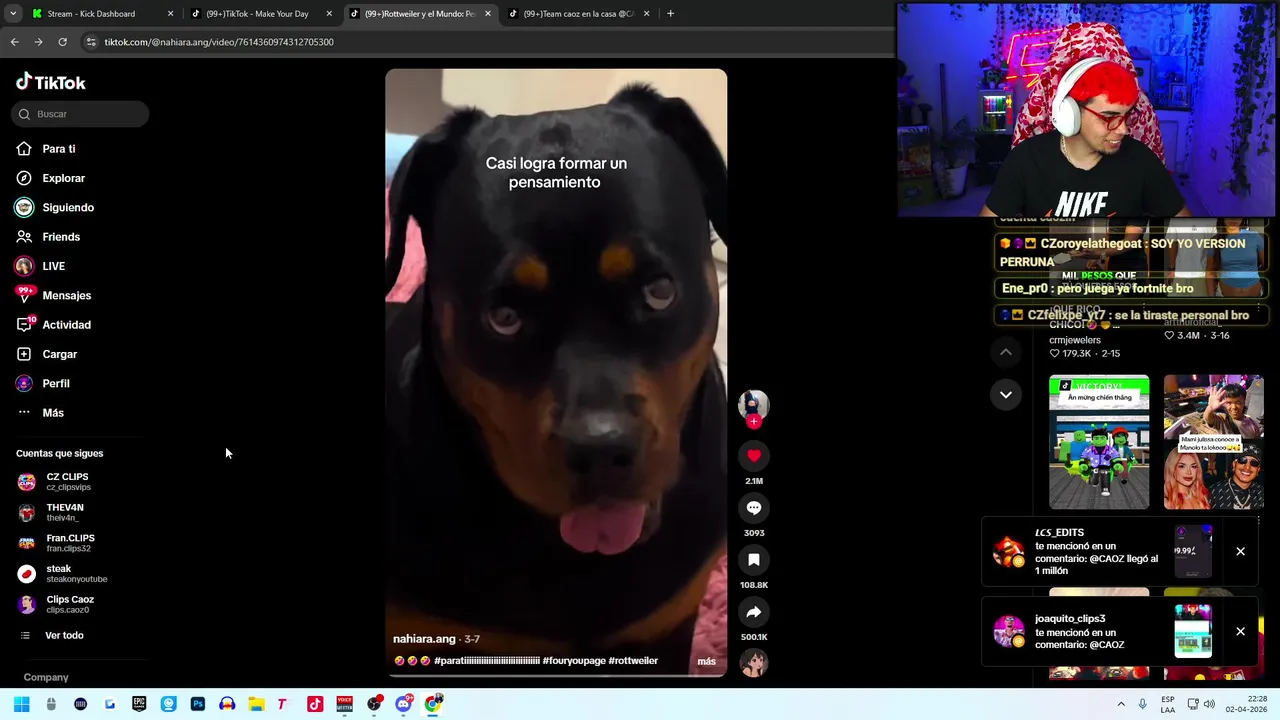Dismiss the joaquito_clips3 mention notification

tap(1240, 631)
